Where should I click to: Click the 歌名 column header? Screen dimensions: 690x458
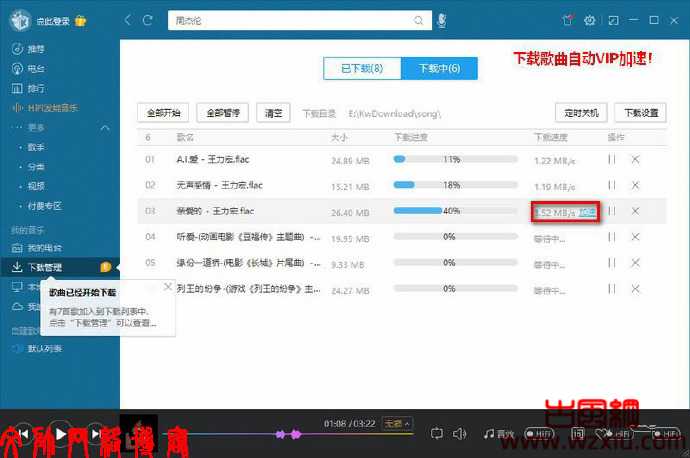coord(185,137)
